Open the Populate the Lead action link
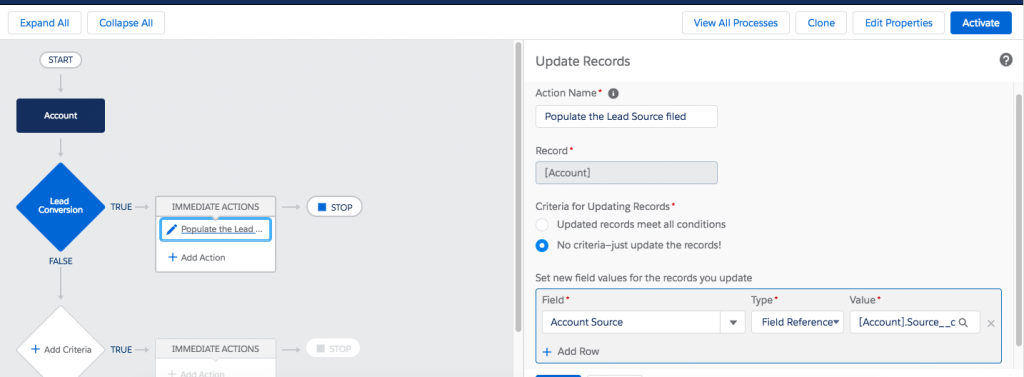The image size is (1024, 377). pos(222,229)
